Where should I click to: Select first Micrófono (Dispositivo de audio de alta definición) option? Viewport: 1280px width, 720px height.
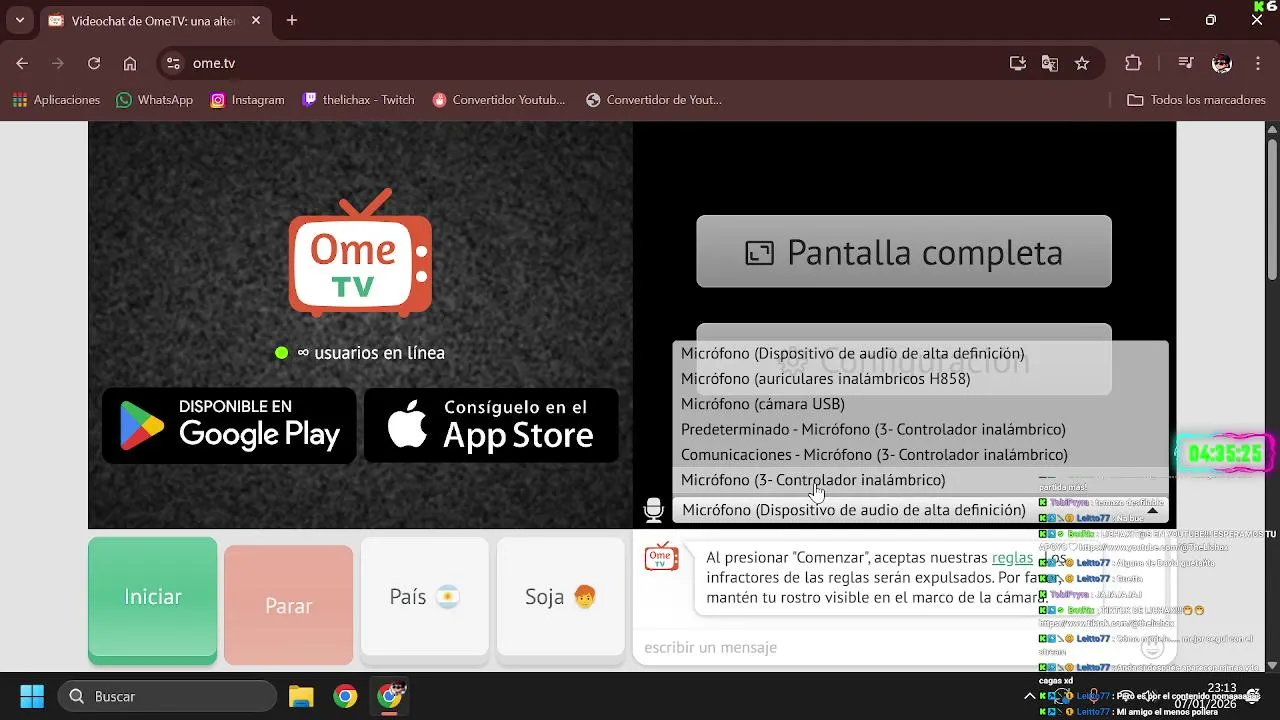coord(920,353)
